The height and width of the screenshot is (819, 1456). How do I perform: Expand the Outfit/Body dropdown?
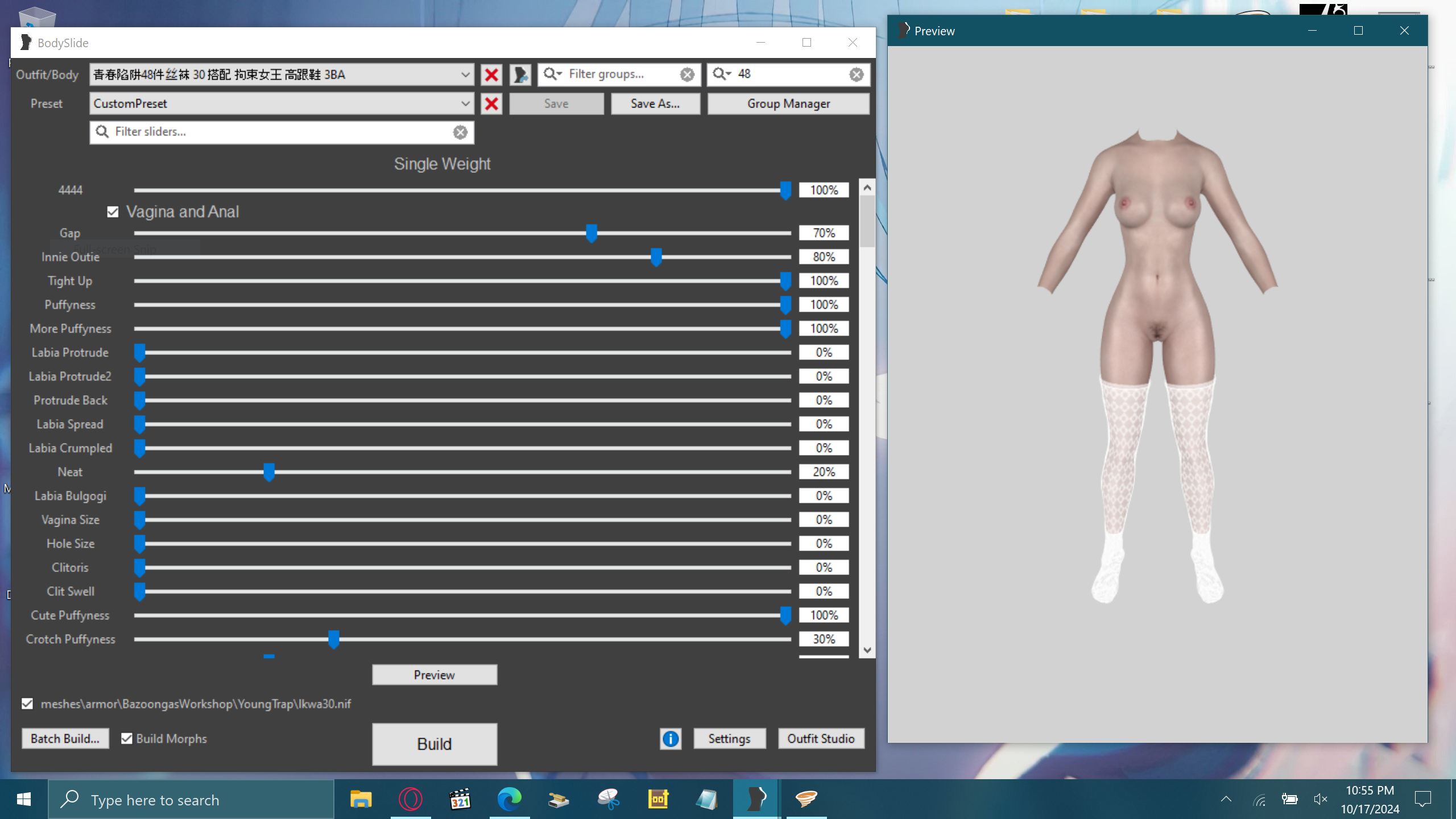465,75
